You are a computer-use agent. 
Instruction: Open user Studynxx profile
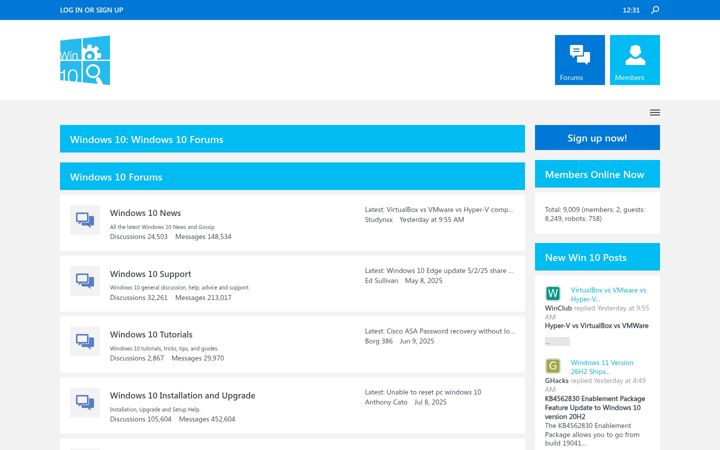pyautogui.click(x=378, y=219)
